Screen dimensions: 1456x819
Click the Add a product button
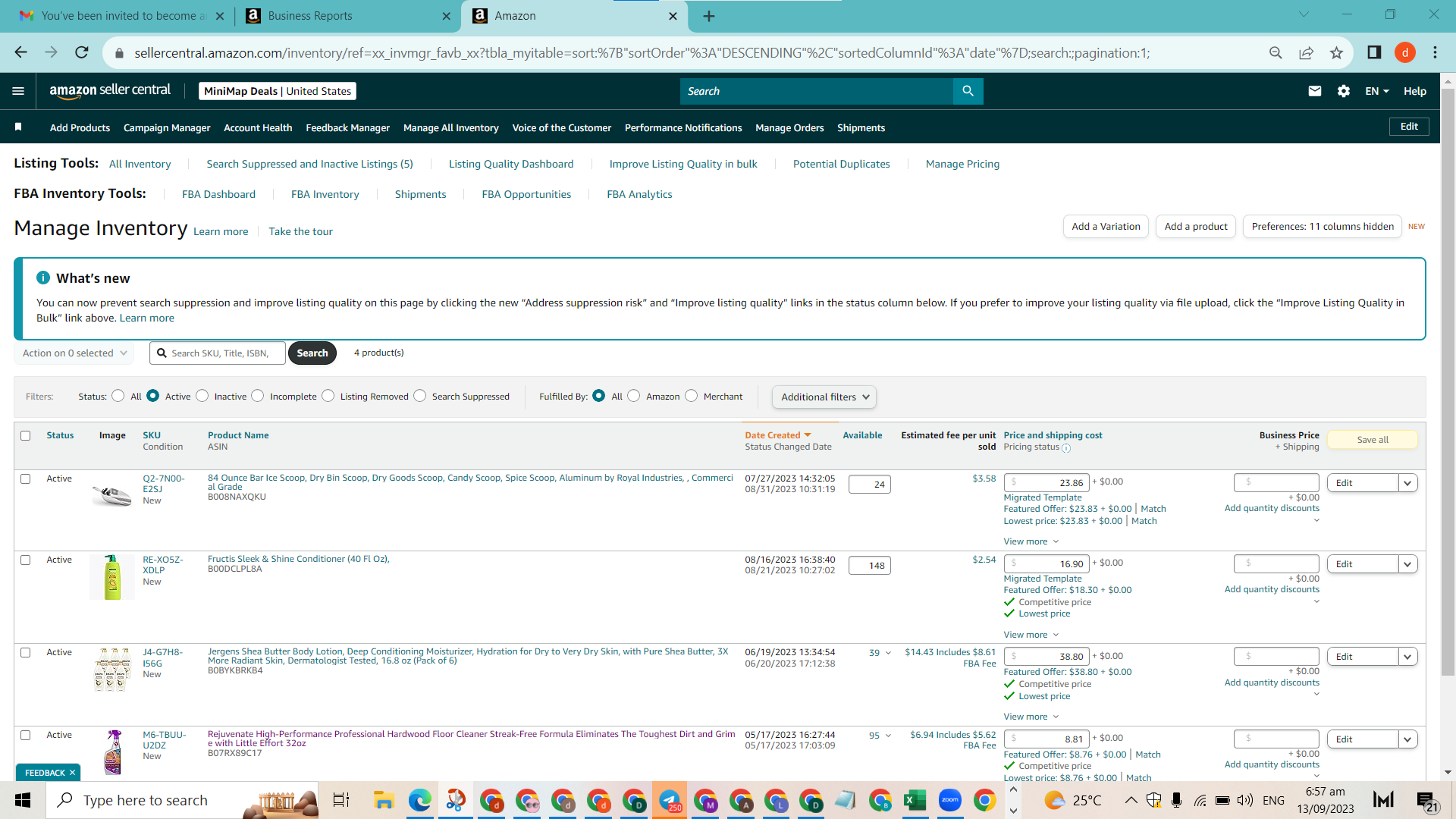pos(1196,226)
